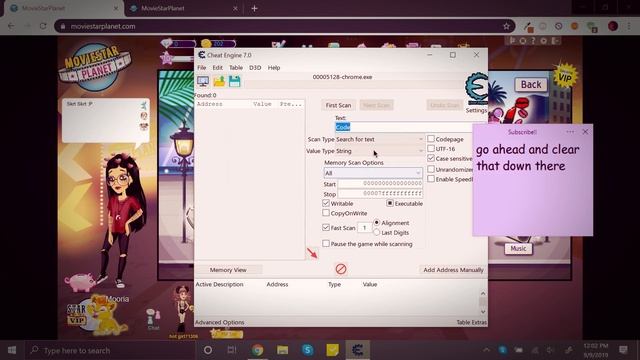
Task: Toggle the Enable Speedhack checkbox
Action: [x=431, y=179]
